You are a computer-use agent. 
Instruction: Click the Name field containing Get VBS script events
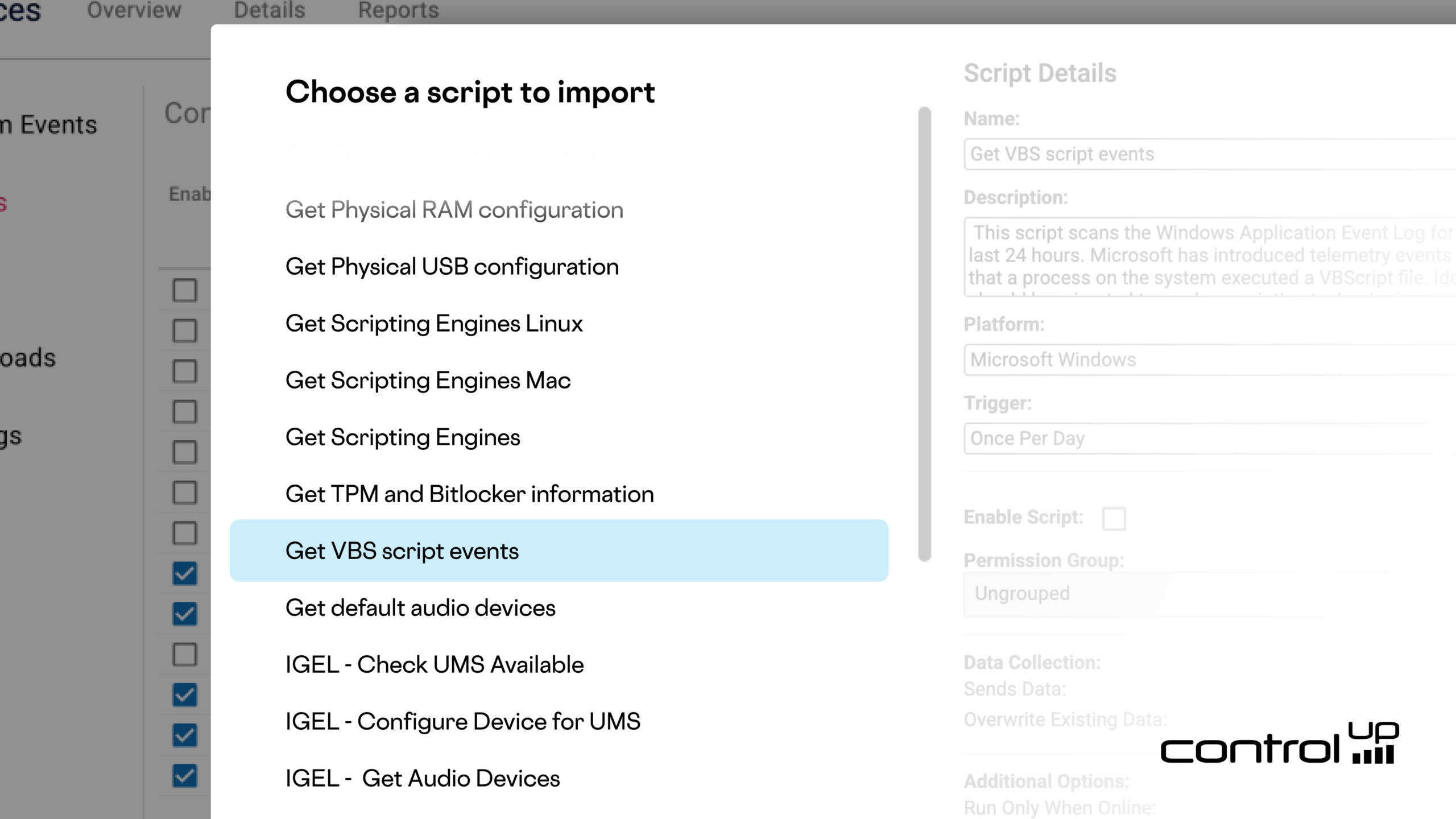(x=1194, y=154)
